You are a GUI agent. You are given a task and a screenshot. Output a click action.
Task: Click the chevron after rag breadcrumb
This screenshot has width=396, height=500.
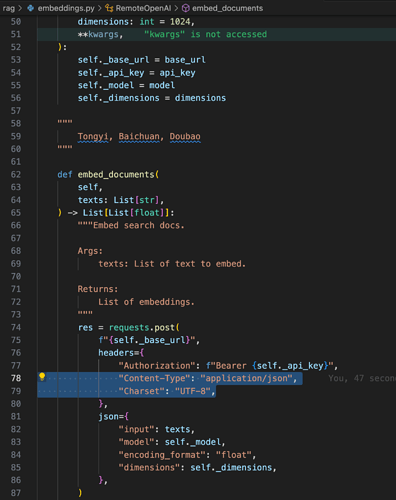coord(20,8)
